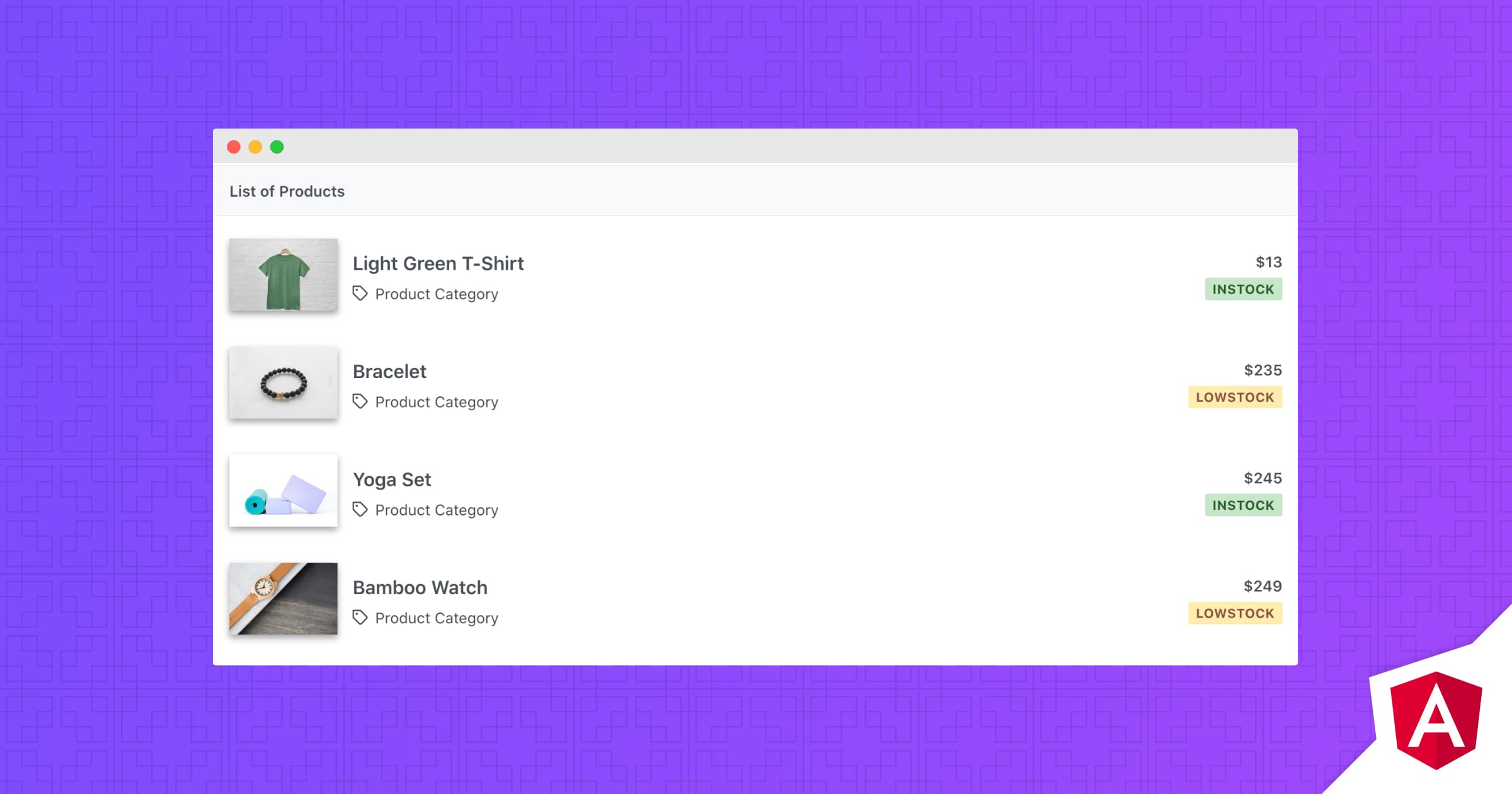Select the Bracelet product title

pyautogui.click(x=389, y=371)
